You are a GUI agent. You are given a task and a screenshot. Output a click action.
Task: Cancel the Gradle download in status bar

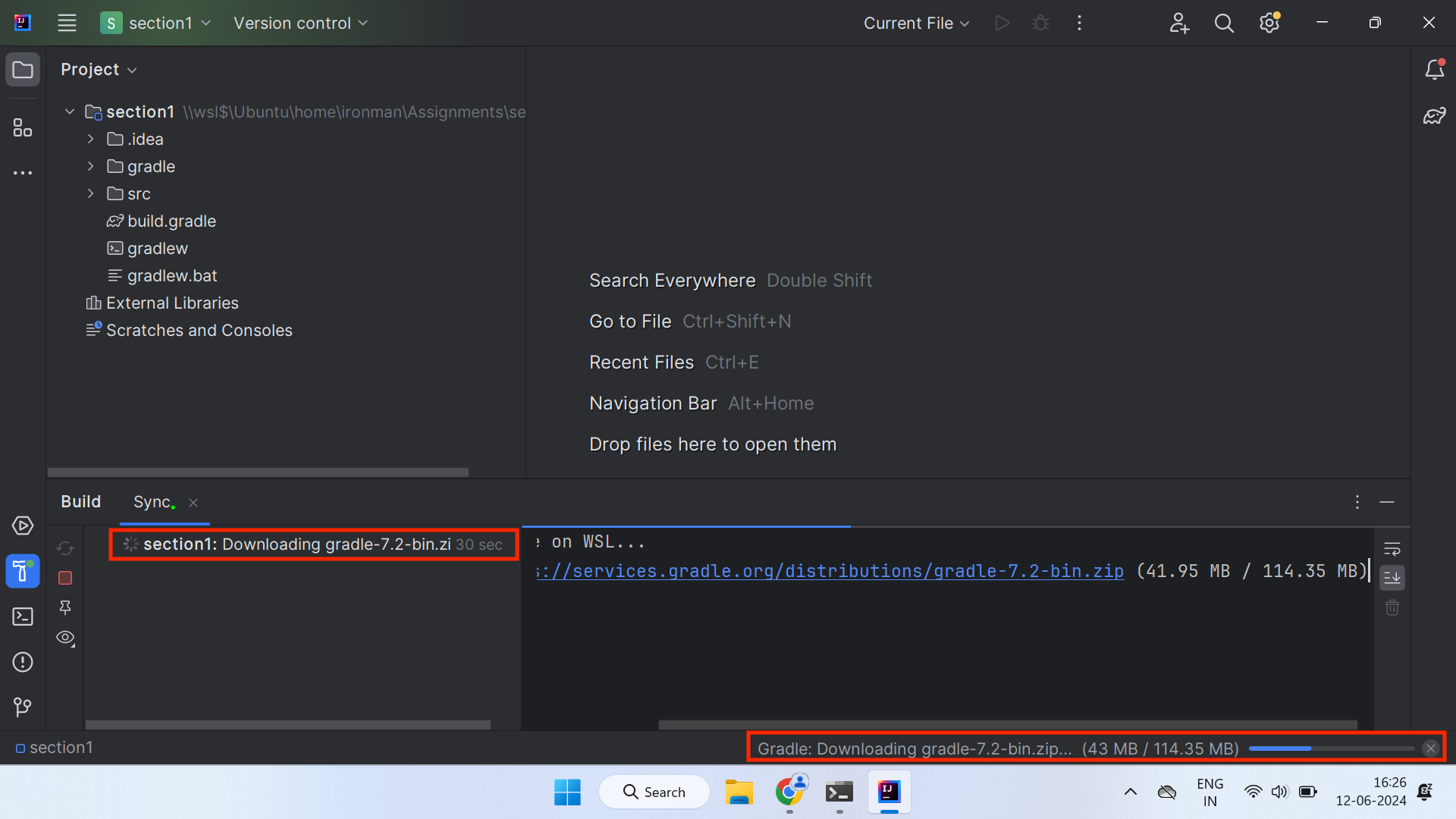pyautogui.click(x=1431, y=748)
